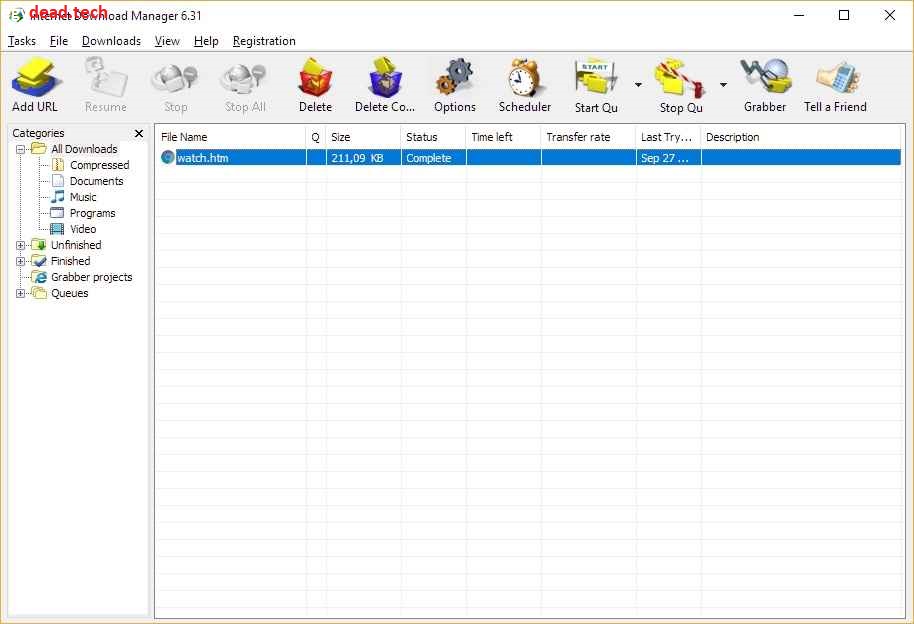The height and width of the screenshot is (624, 914).
Task: Open the Start Queue dropdown arrow
Action: [x=637, y=85]
